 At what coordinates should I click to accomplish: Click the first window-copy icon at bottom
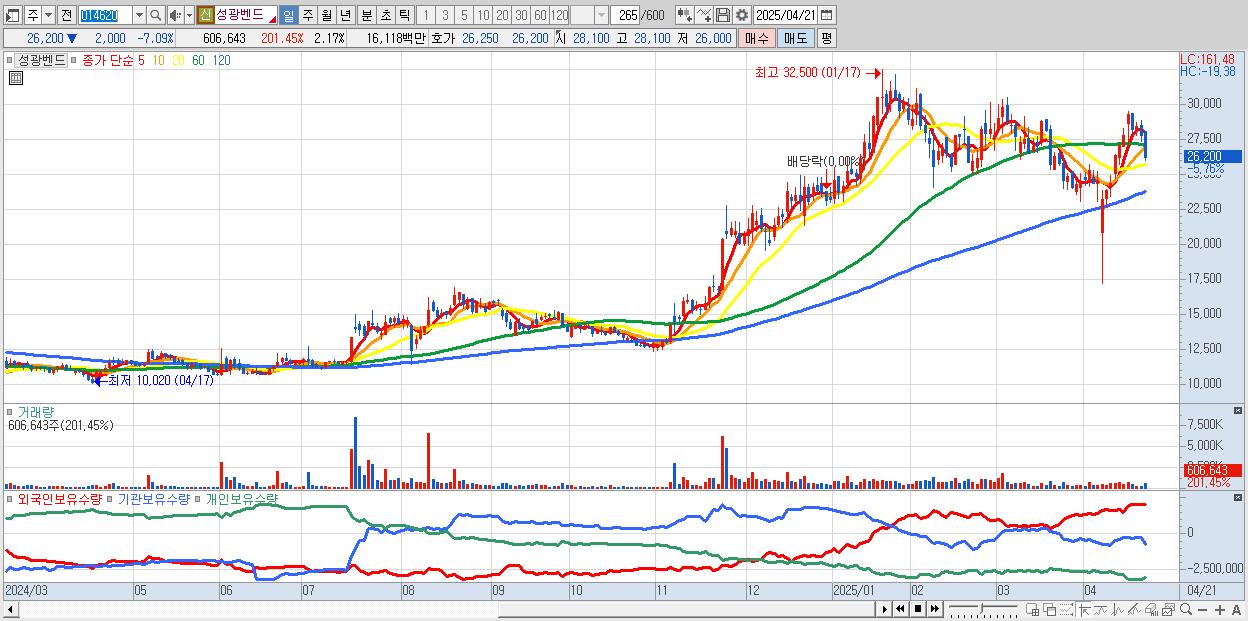point(1032,609)
